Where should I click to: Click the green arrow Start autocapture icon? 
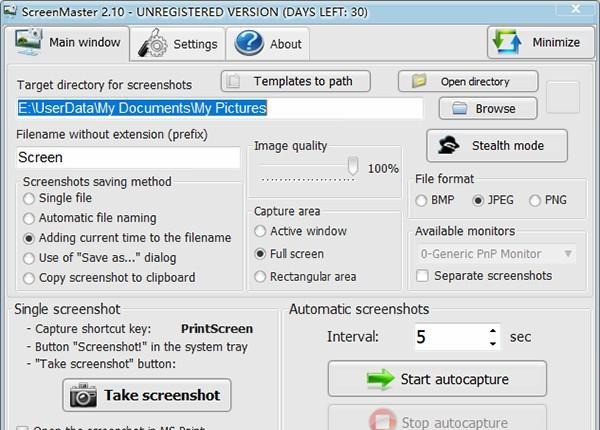[380, 379]
